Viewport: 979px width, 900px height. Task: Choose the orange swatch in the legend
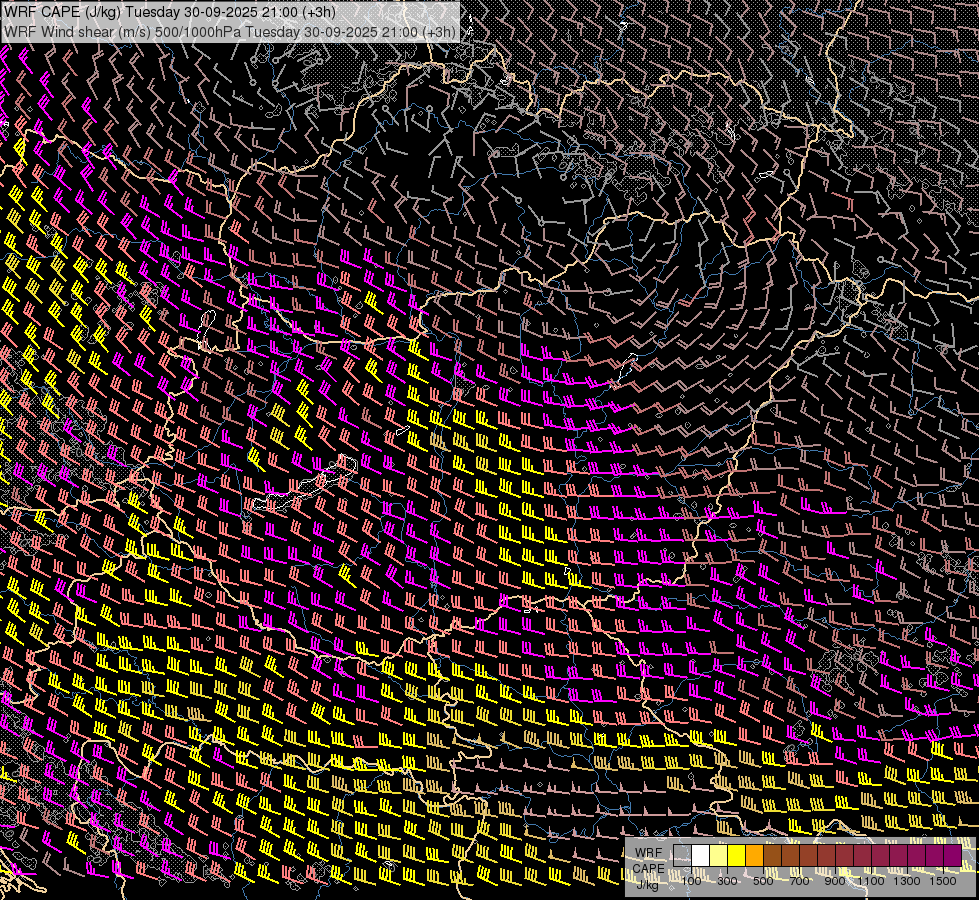[x=755, y=856]
